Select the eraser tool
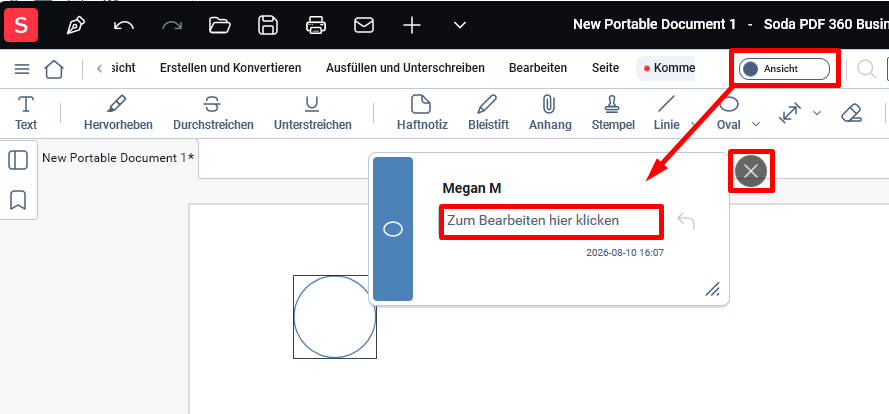The width and height of the screenshot is (889, 414). point(851,113)
